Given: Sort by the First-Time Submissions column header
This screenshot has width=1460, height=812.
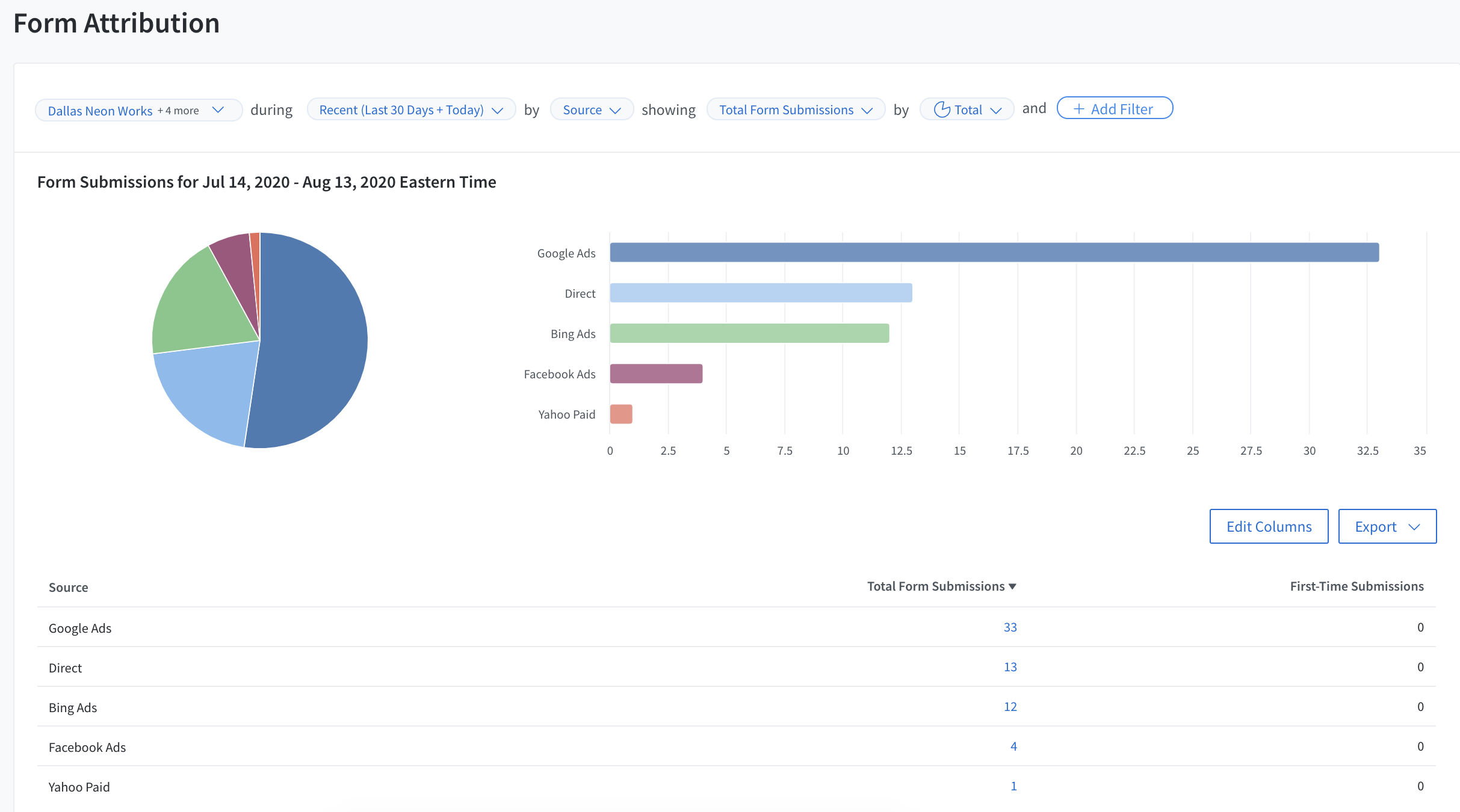Looking at the screenshot, I should tap(1356, 586).
